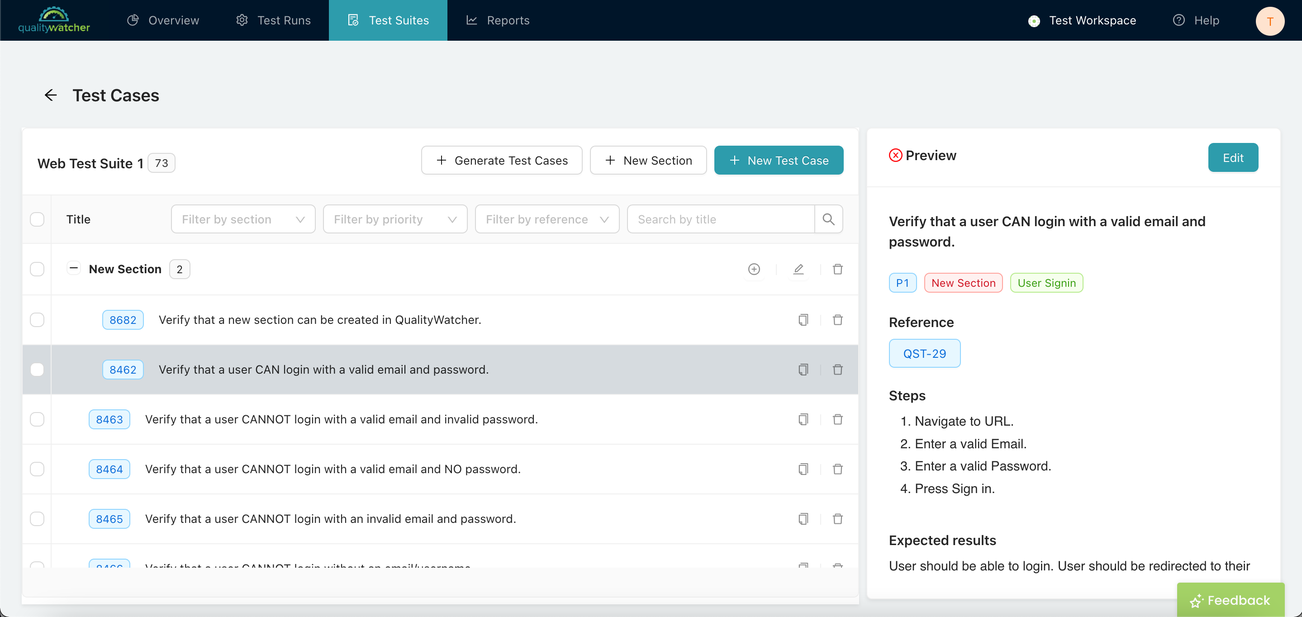Delete New Section using the trash icon

pyautogui.click(x=838, y=269)
